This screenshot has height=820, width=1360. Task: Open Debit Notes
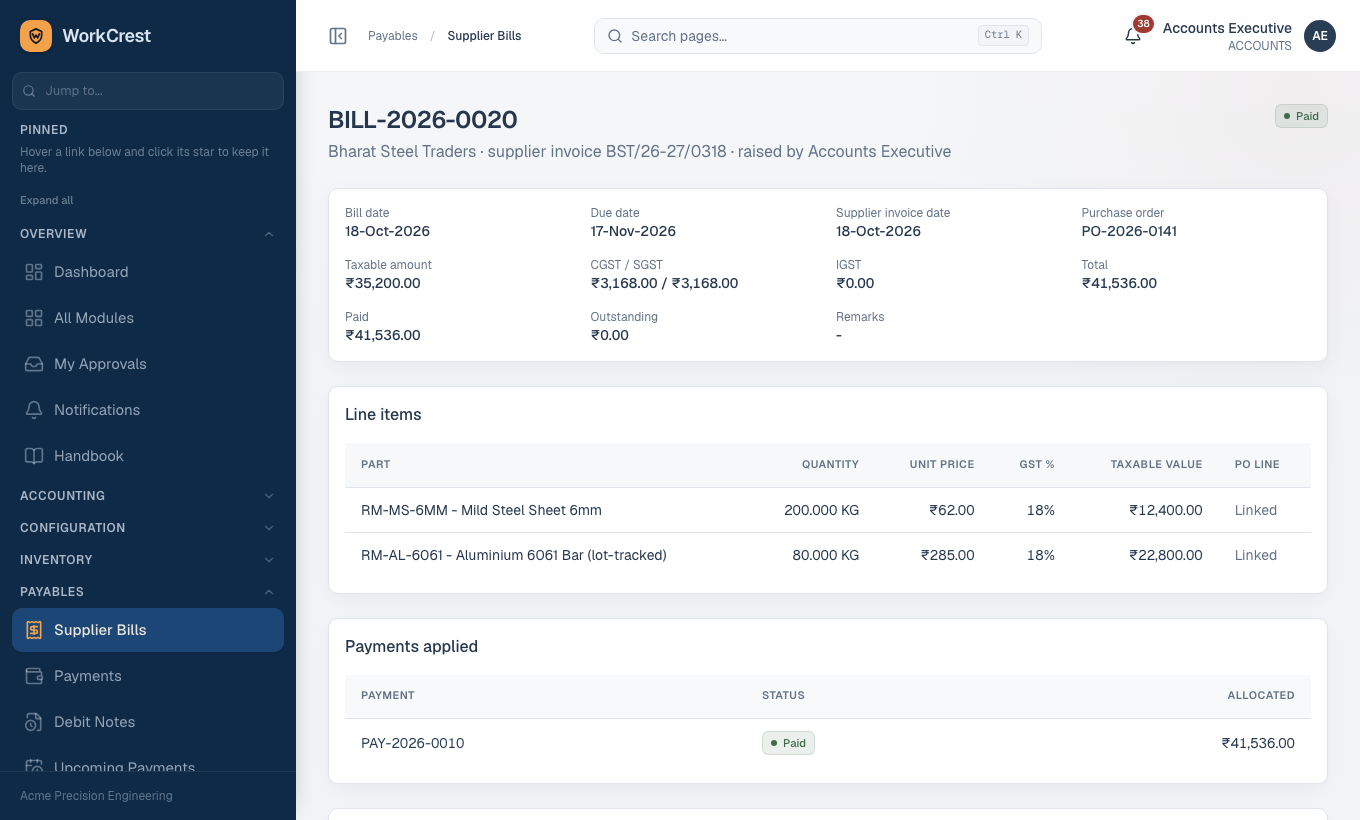coord(148,722)
